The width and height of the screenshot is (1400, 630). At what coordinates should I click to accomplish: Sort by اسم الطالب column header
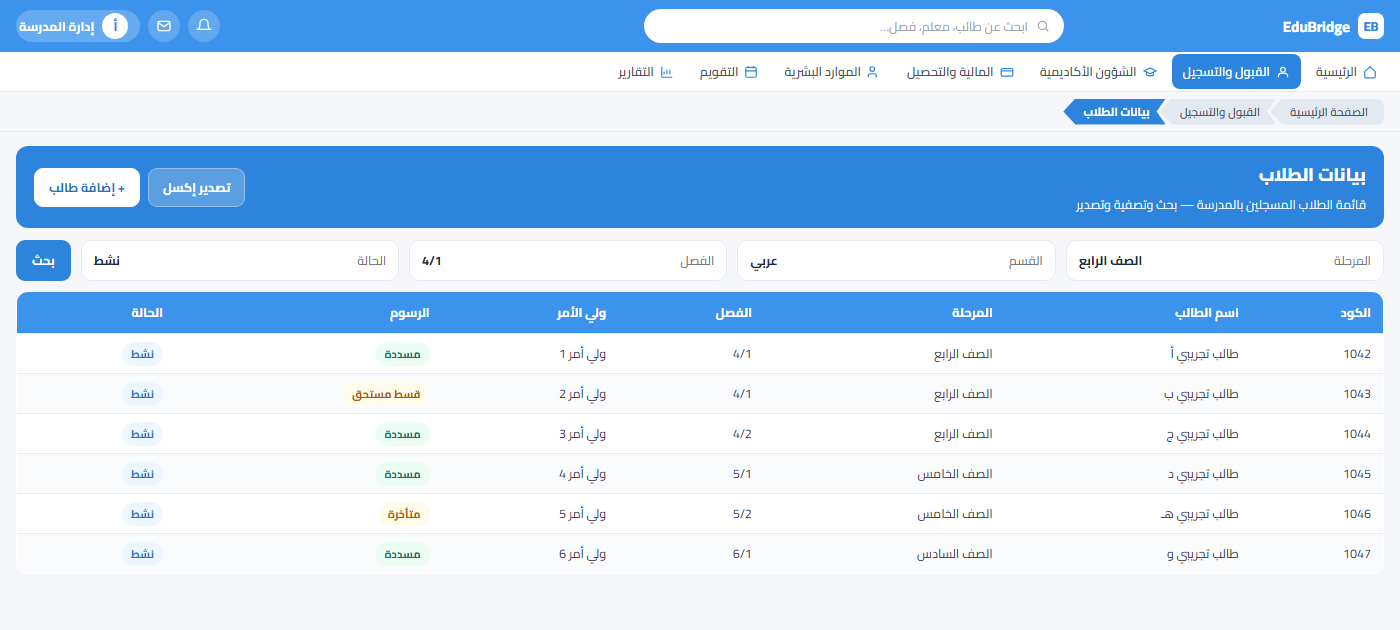click(1206, 313)
